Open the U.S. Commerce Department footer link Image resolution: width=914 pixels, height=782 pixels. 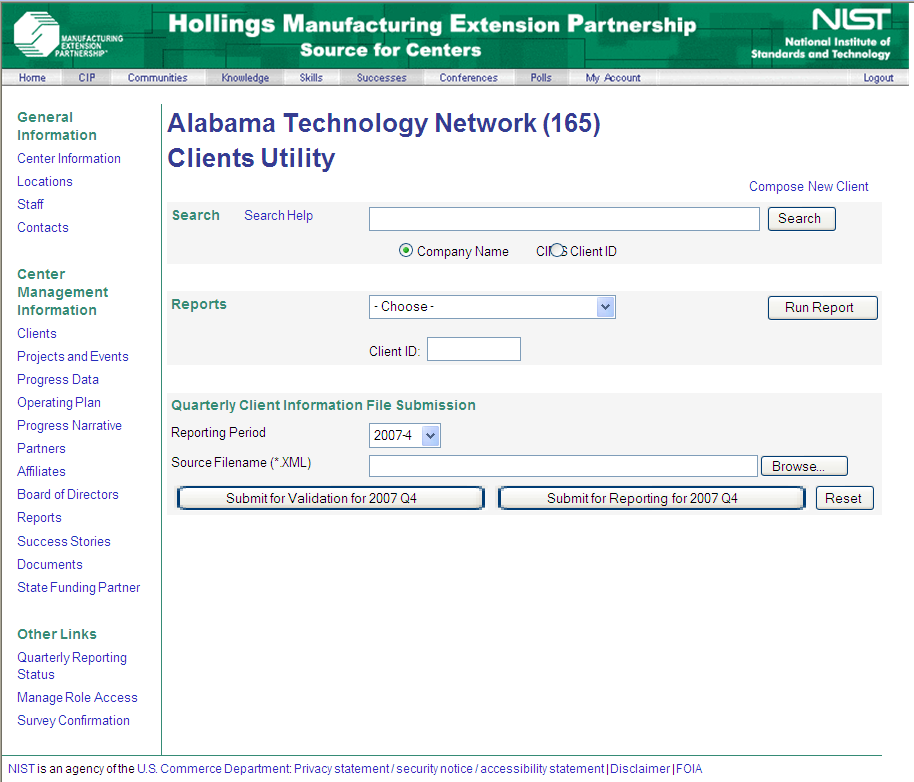[x=213, y=769]
